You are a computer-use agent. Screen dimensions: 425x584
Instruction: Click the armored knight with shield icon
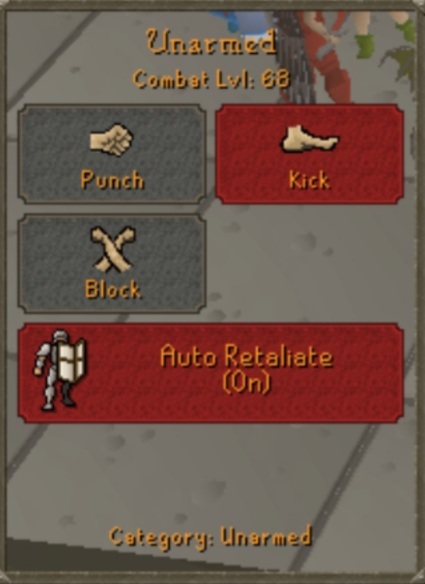[60, 370]
